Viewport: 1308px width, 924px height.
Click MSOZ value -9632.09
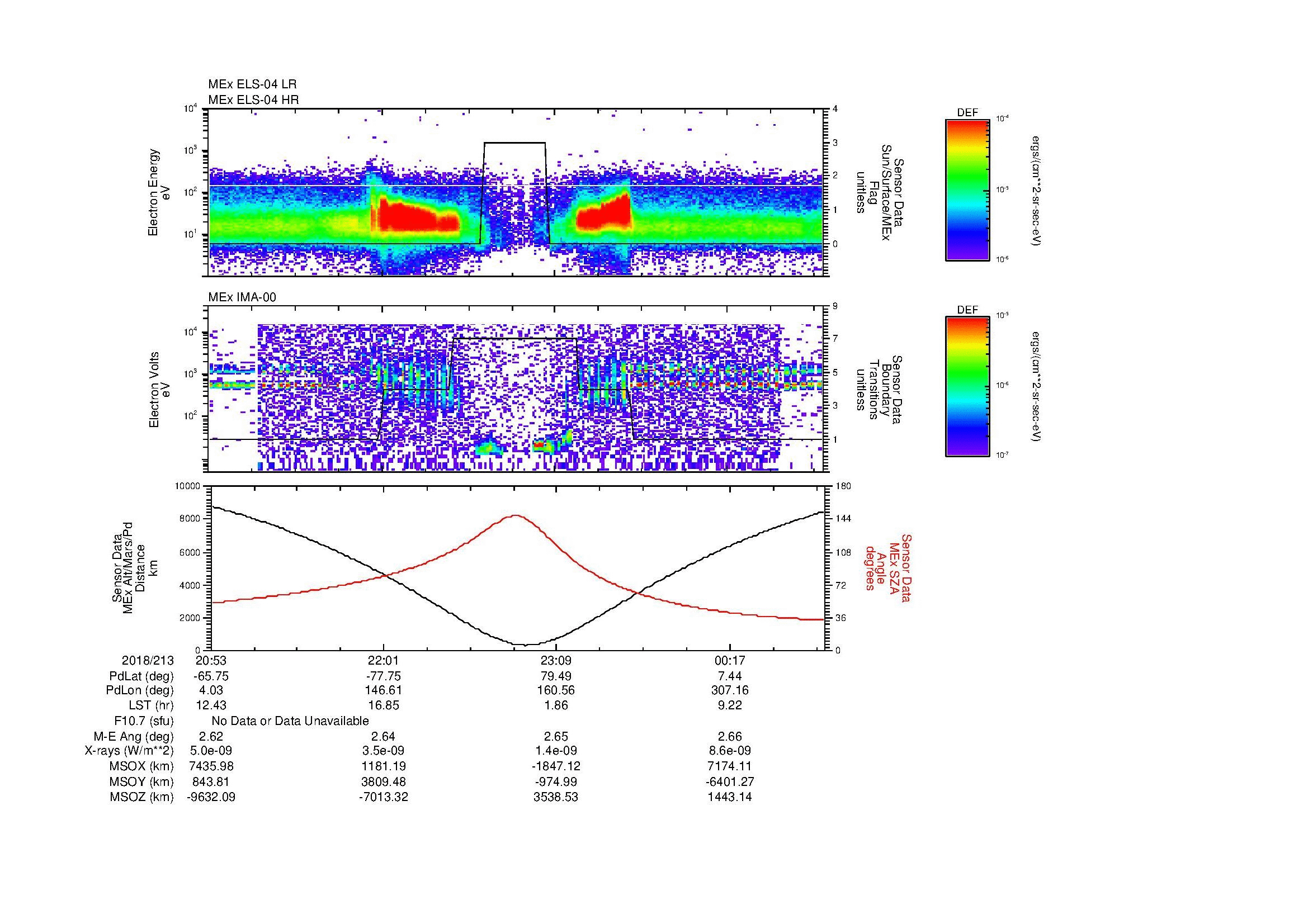(211, 797)
